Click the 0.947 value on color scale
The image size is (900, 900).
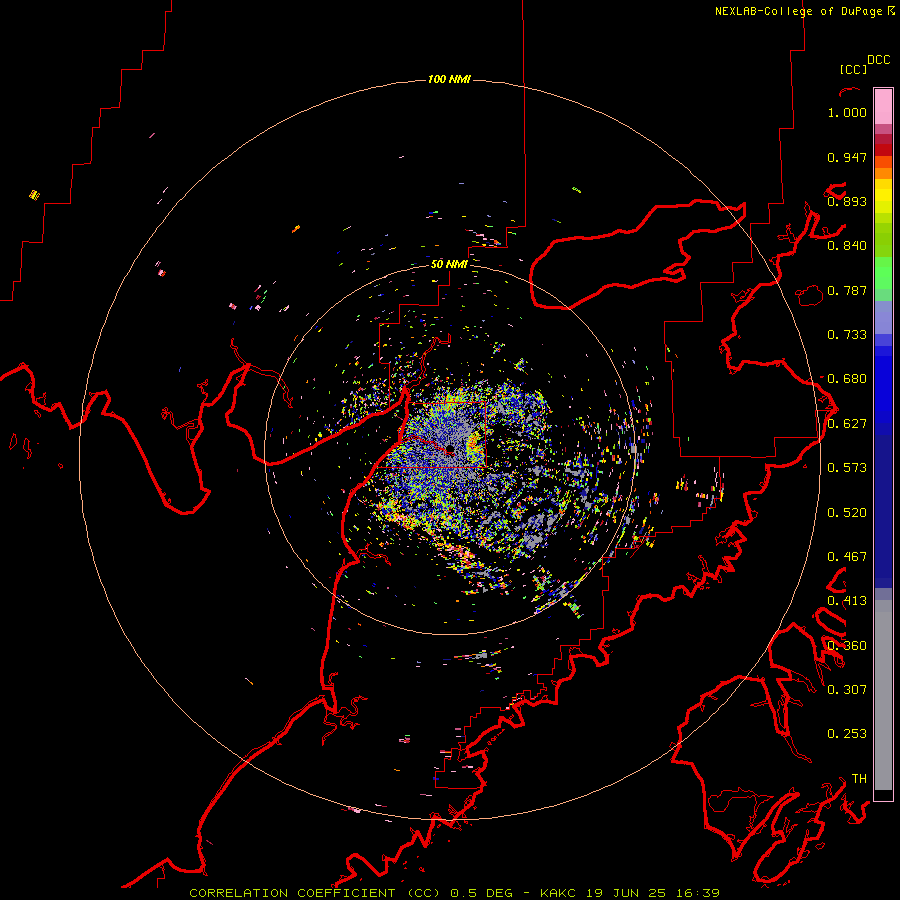tap(847, 157)
